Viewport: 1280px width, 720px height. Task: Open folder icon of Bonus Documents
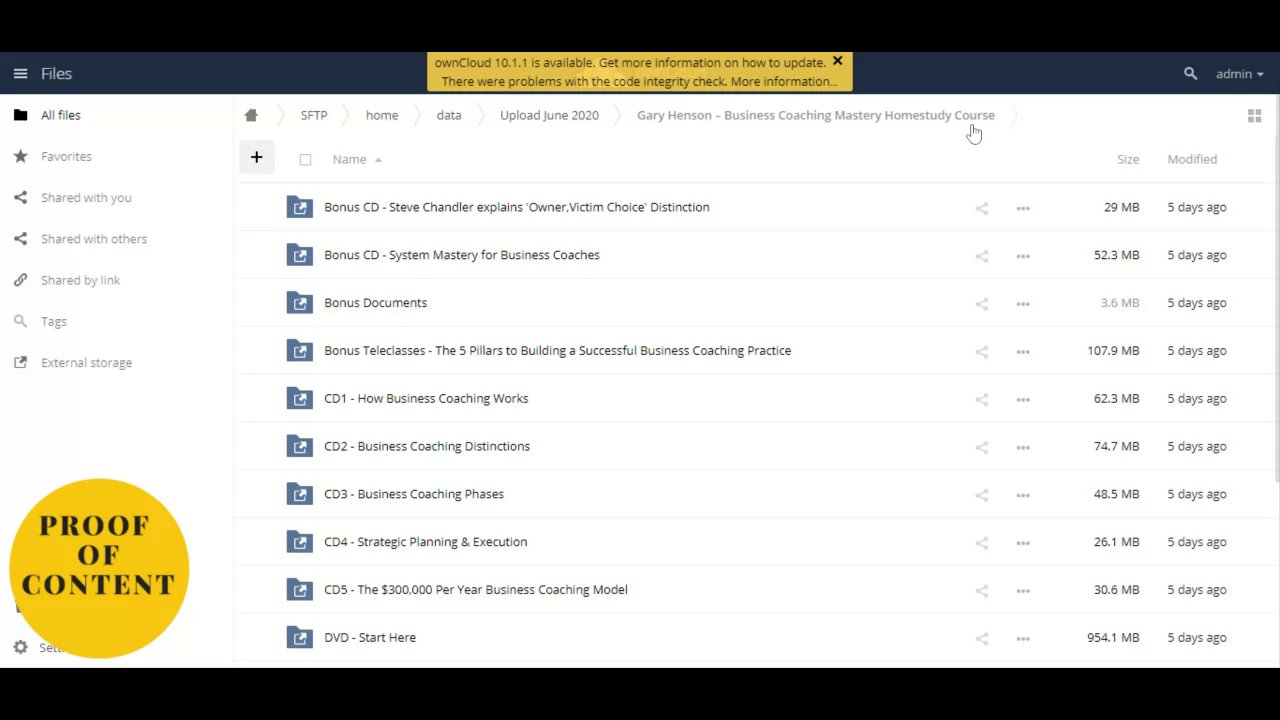click(299, 302)
